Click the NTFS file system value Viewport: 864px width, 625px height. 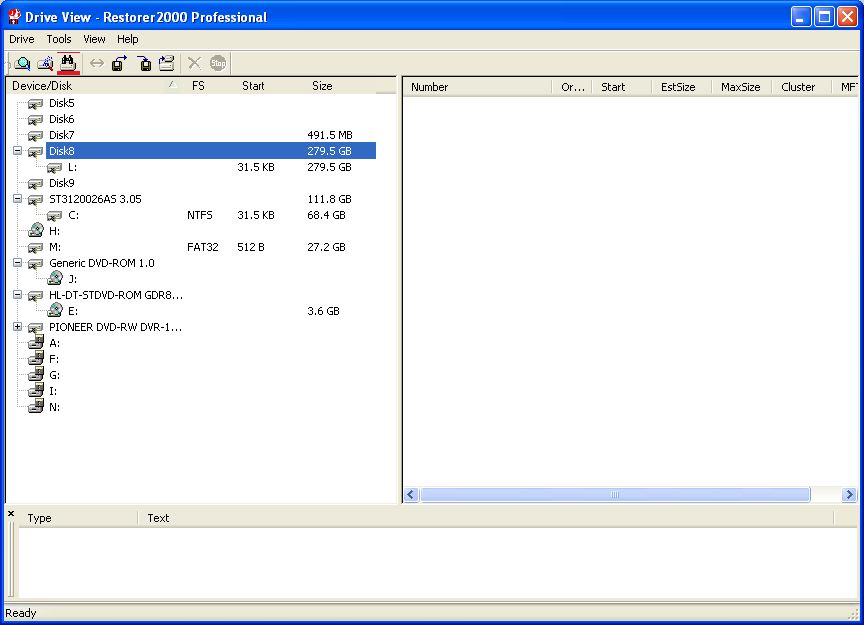(x=199, y=215)
